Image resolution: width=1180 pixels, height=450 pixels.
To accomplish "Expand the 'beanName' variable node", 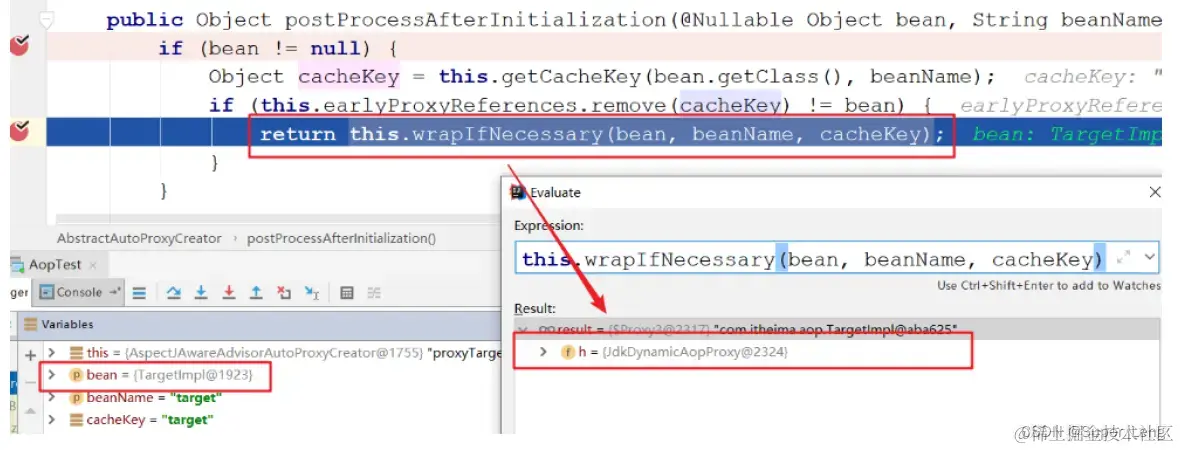I will [x=52, y=397].
